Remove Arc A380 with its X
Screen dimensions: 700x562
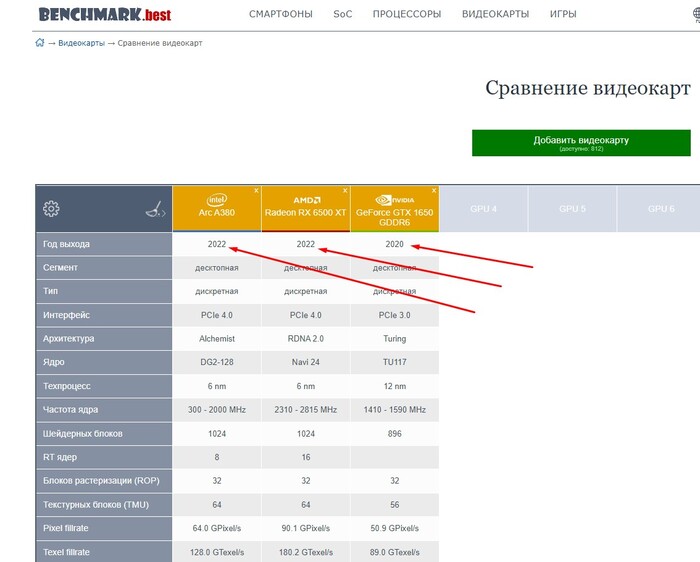coord(256,191)
